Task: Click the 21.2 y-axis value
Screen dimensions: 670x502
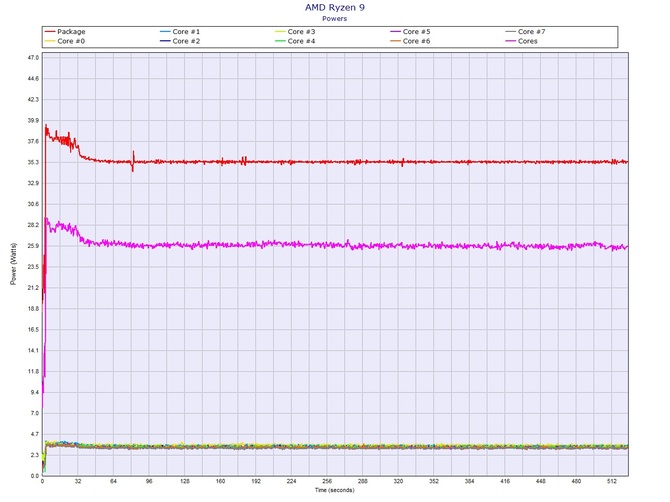Action: [x=34, y=288]
